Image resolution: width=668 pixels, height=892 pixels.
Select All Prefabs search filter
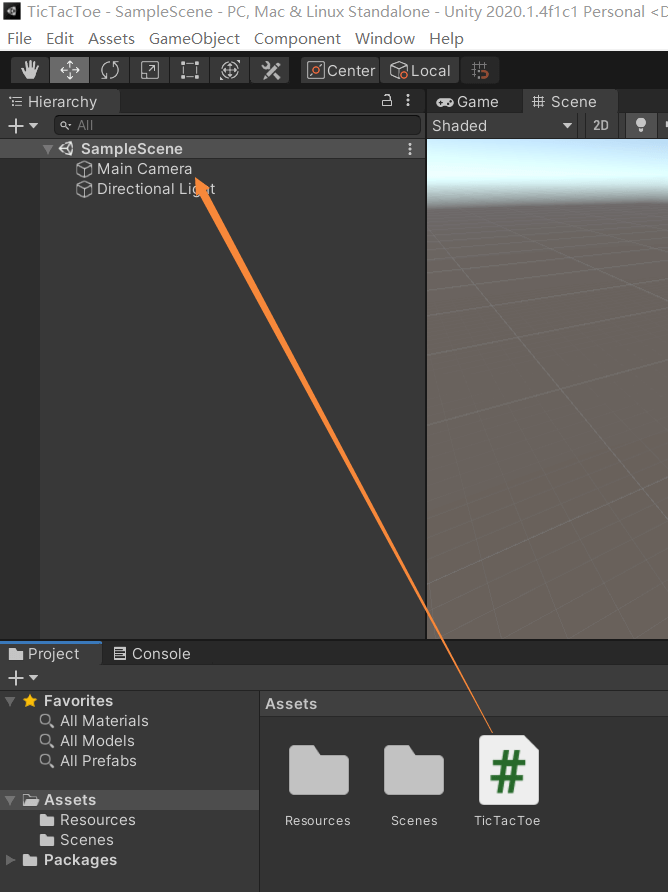point(98,761)
